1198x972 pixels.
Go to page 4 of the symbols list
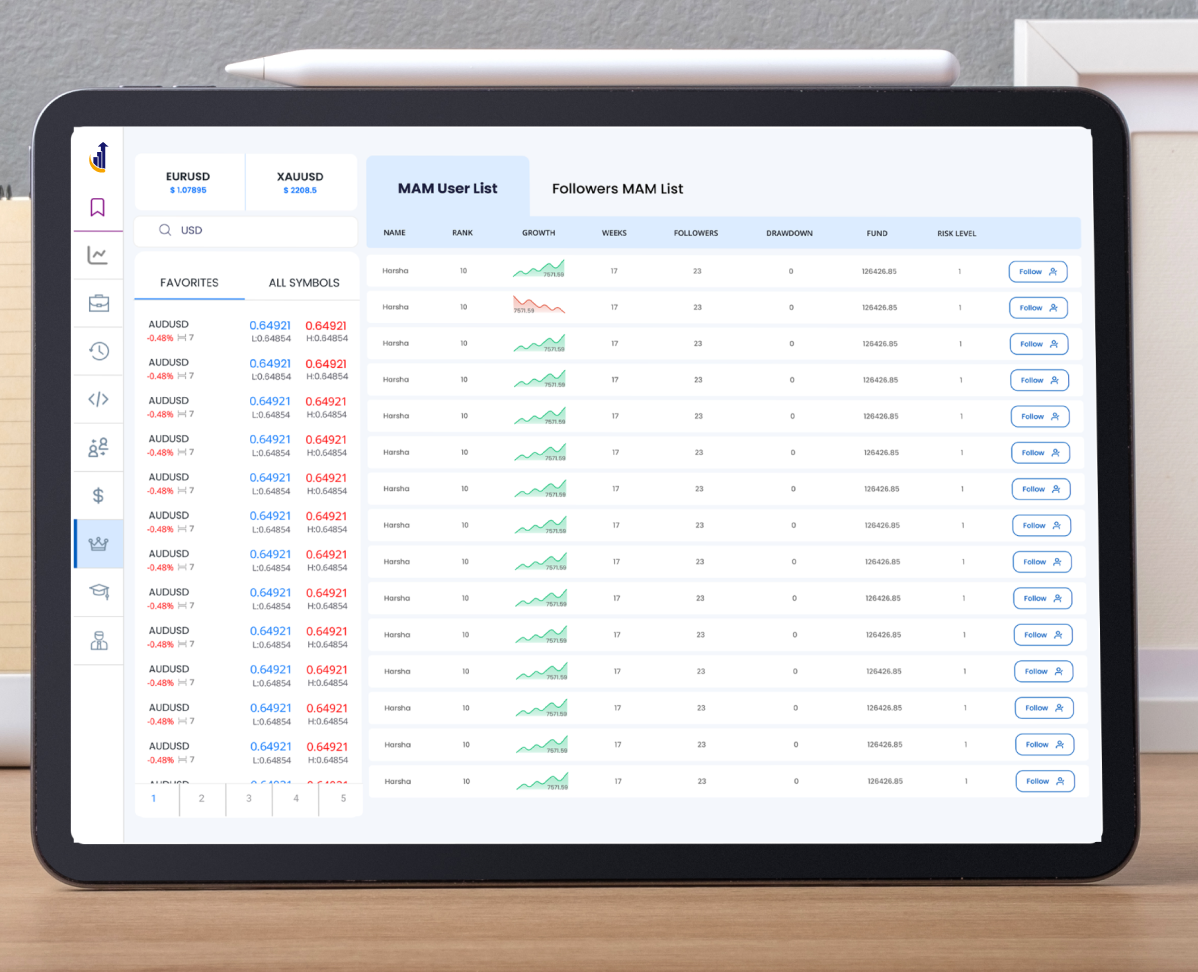[296, 799]
